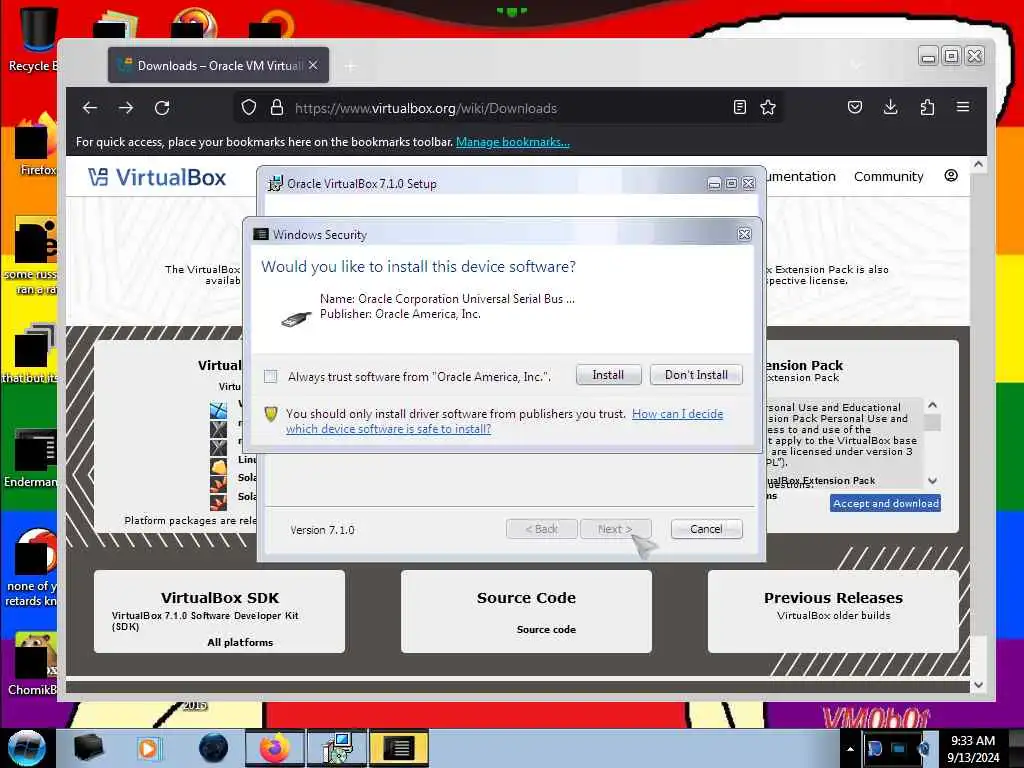
Task: Click Don't Install button
Action: tap(696, 375)
